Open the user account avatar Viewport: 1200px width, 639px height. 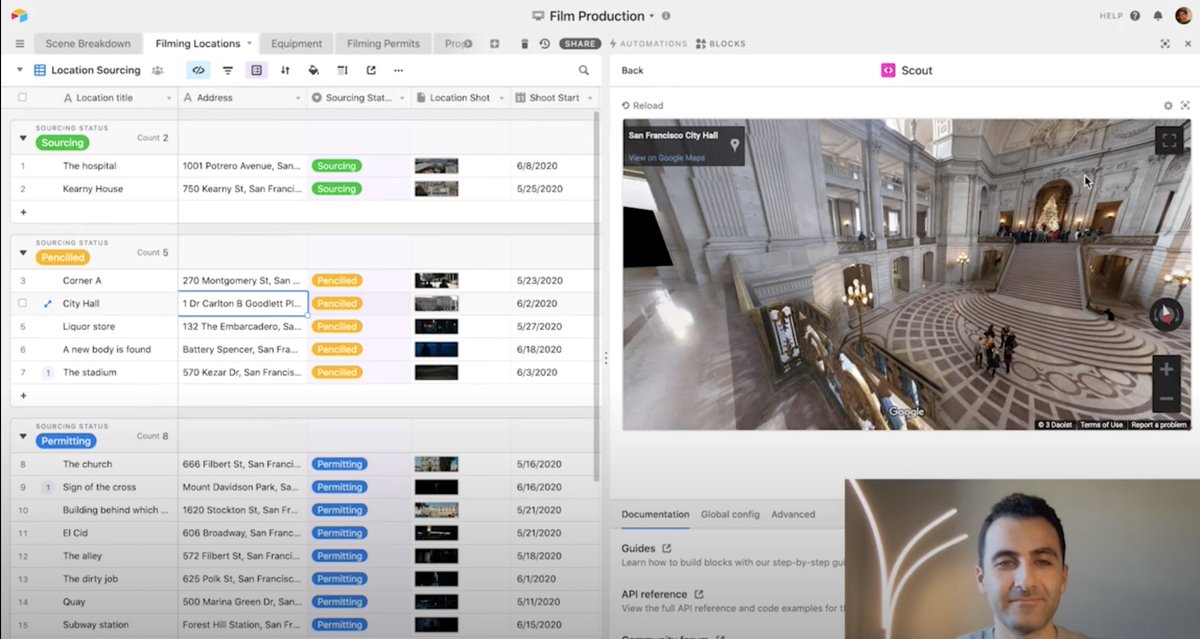click(x=1183, y=16)
